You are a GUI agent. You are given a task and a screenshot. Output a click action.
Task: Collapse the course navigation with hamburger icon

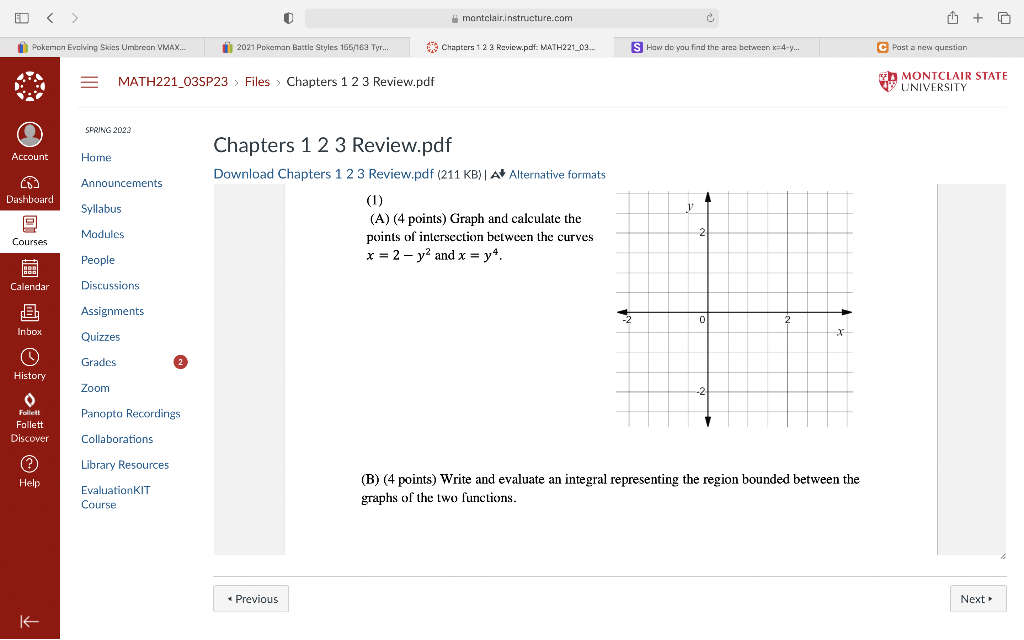pyautogui.click(x=89, y=82)
